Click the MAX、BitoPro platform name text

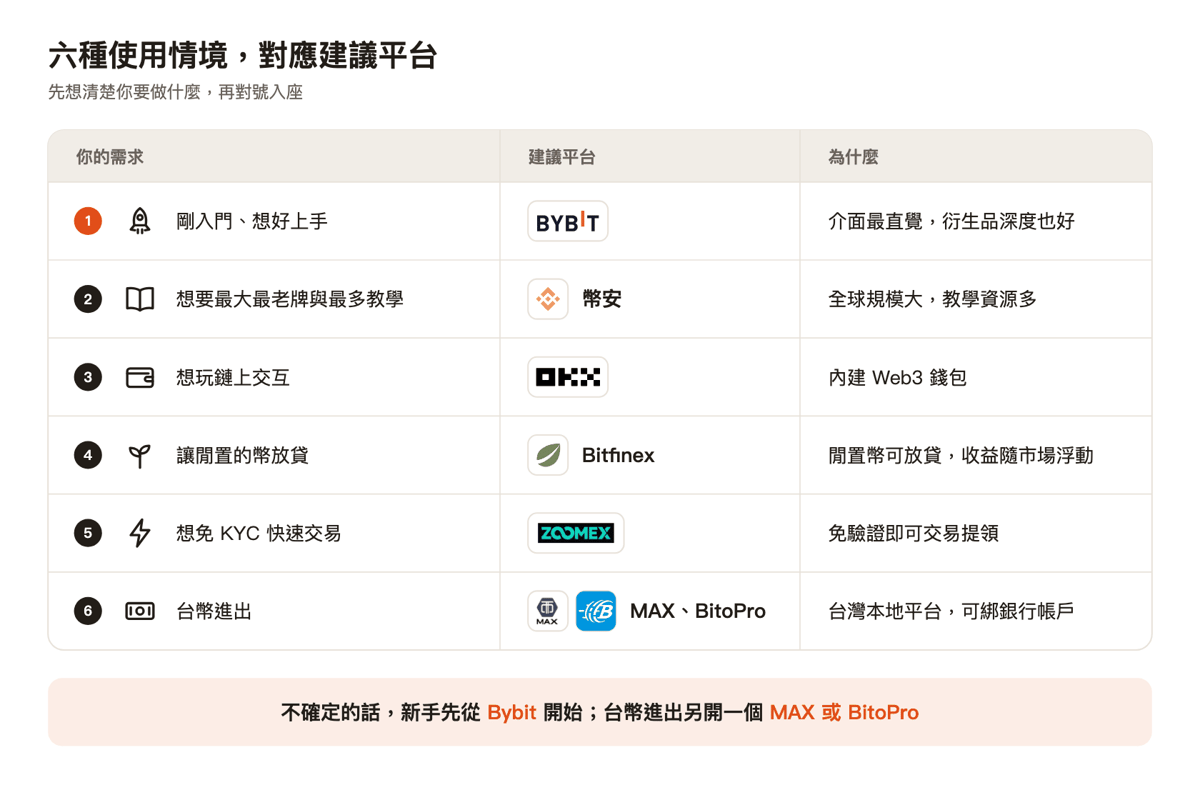coord(698,611)
